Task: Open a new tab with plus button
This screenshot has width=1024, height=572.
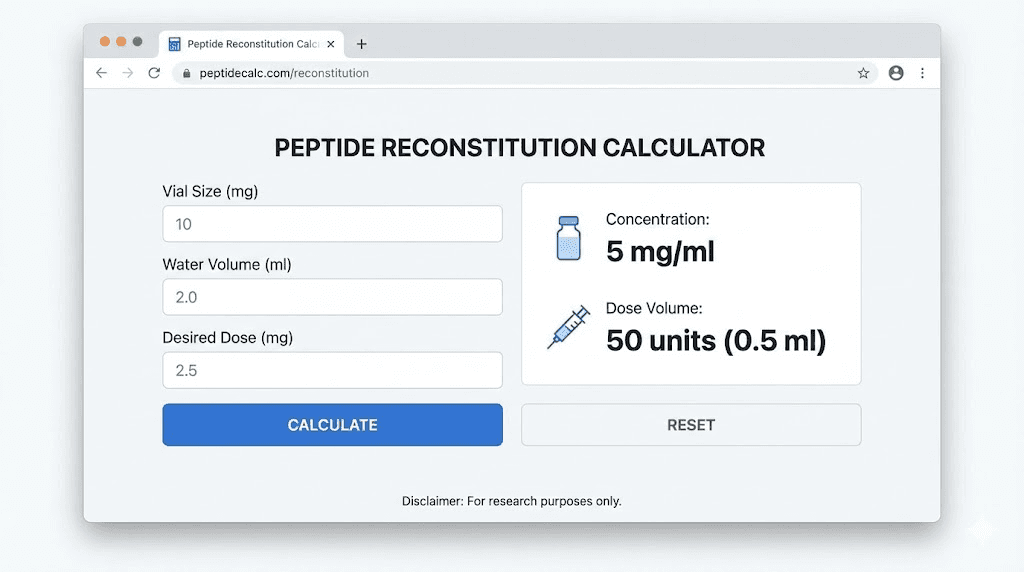Action: pos(361,44)
